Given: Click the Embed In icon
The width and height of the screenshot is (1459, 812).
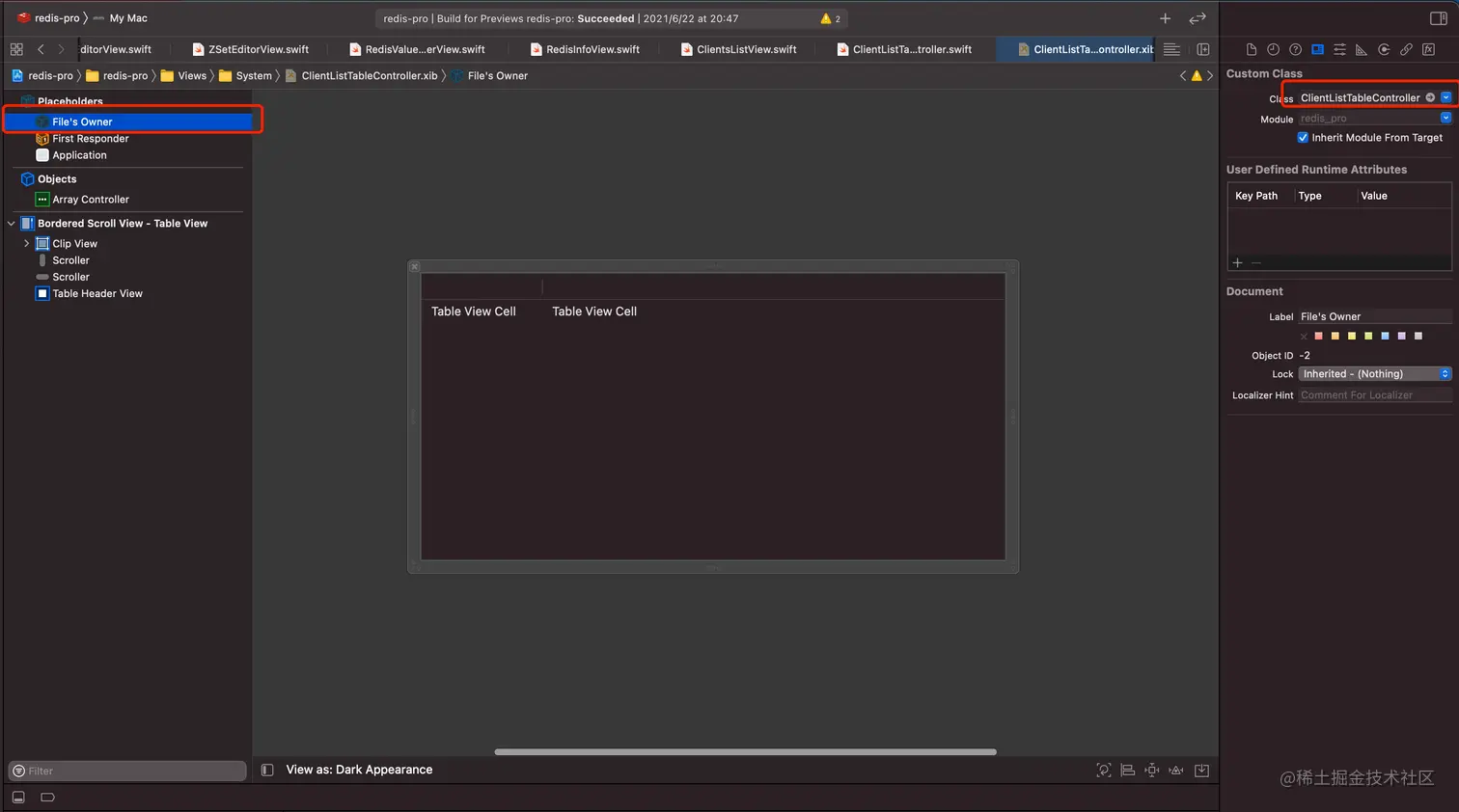Looking at the screenshot, I should (x=1201, y=770).
